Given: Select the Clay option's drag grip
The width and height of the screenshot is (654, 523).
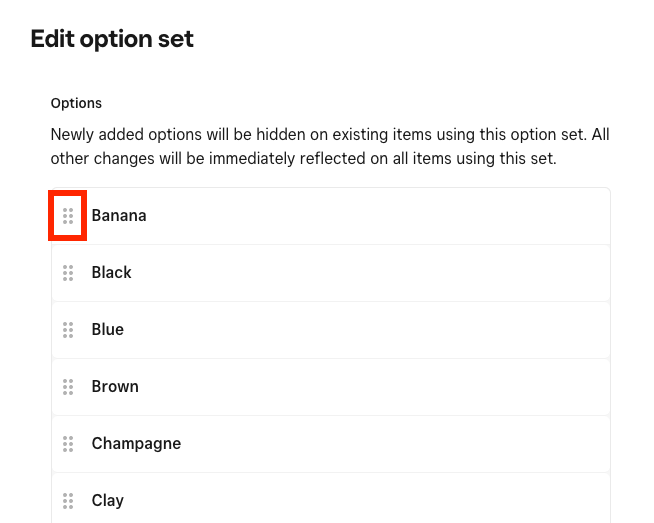Looking at the screenshot, I should click(x=68, y=500).
